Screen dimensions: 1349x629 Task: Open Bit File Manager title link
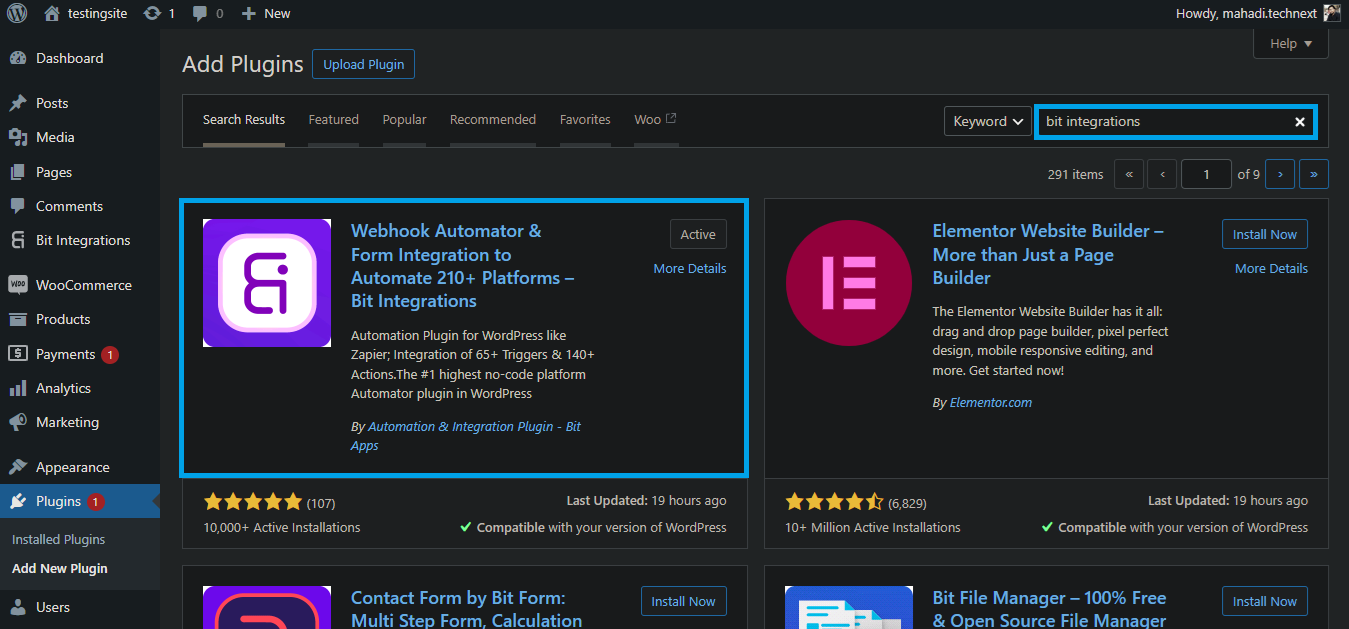pyautogui.click(x=1049, y=609)
